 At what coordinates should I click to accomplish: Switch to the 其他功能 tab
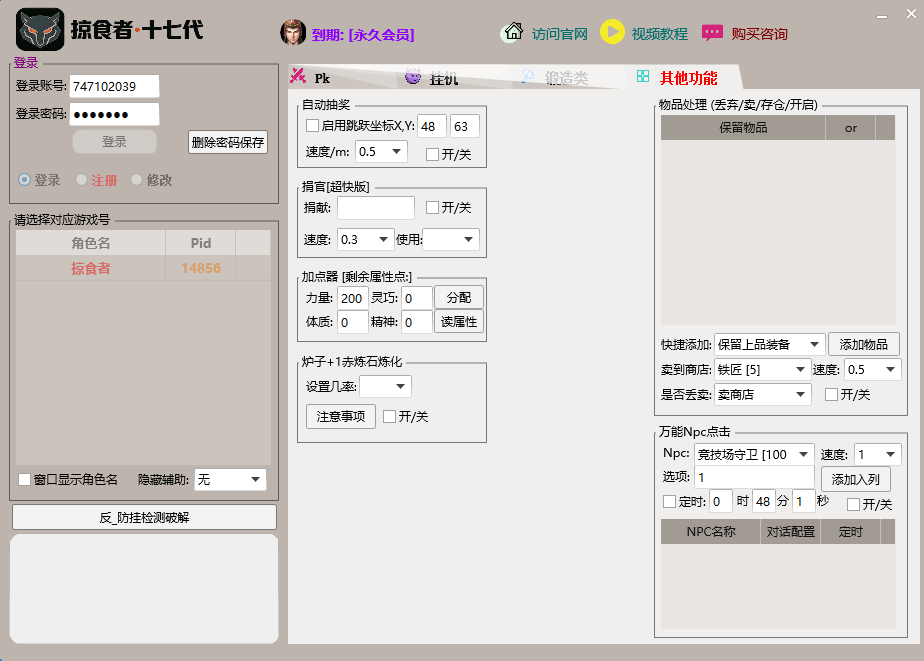(x=690, y=75)
